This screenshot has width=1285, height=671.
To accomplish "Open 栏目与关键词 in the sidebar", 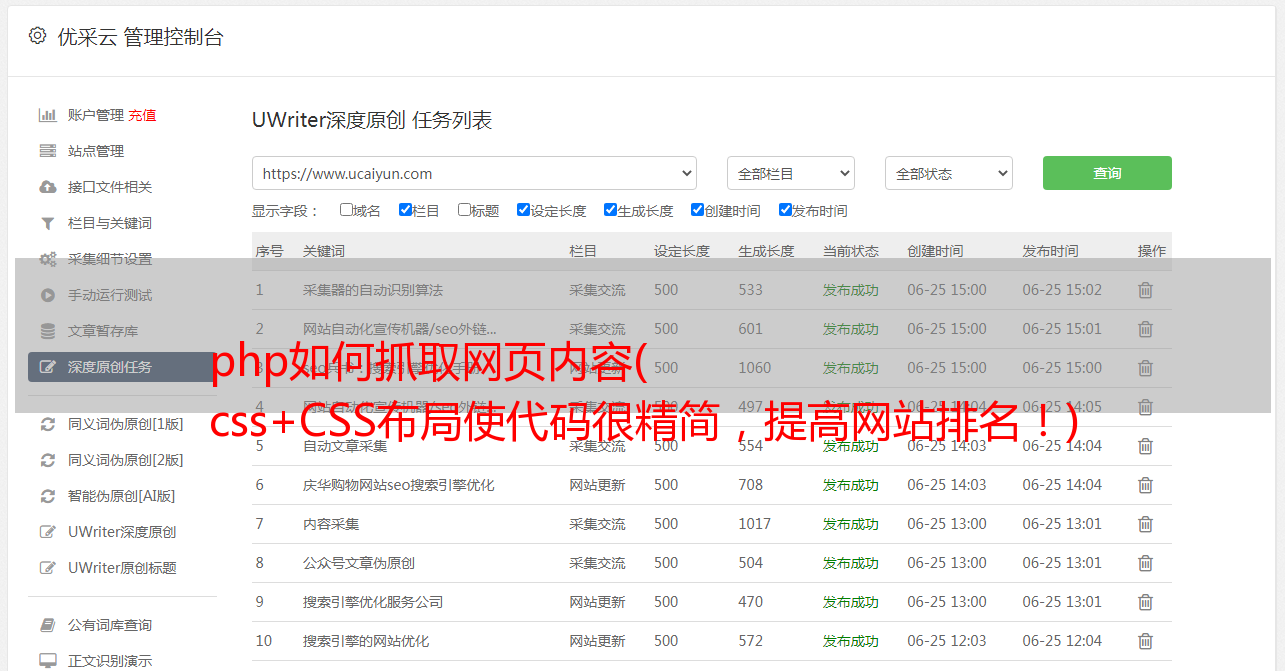I will (110, 223).
